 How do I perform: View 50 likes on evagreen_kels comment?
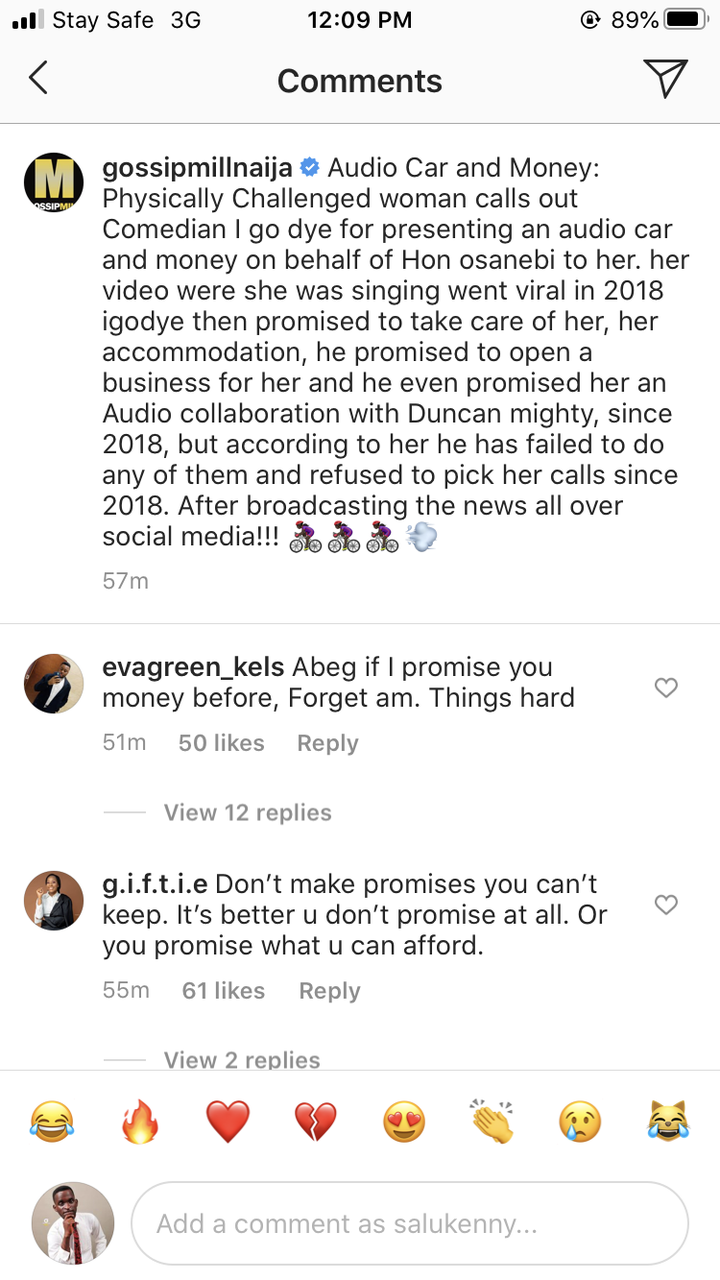tap(221, 743)
